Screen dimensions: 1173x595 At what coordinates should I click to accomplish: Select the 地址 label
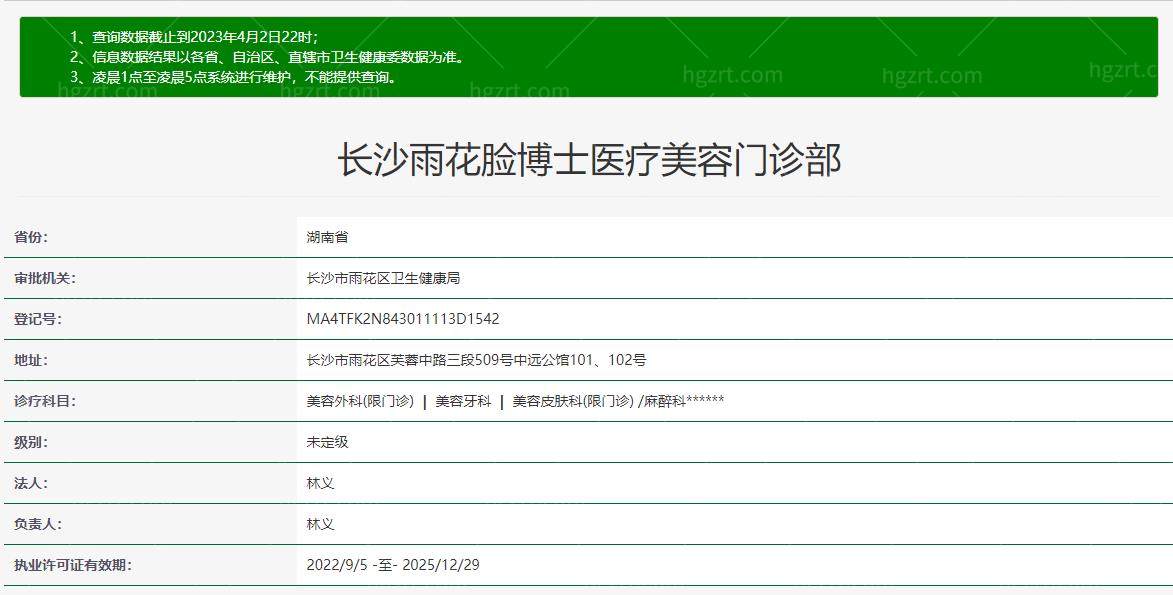tap(31, 361)
